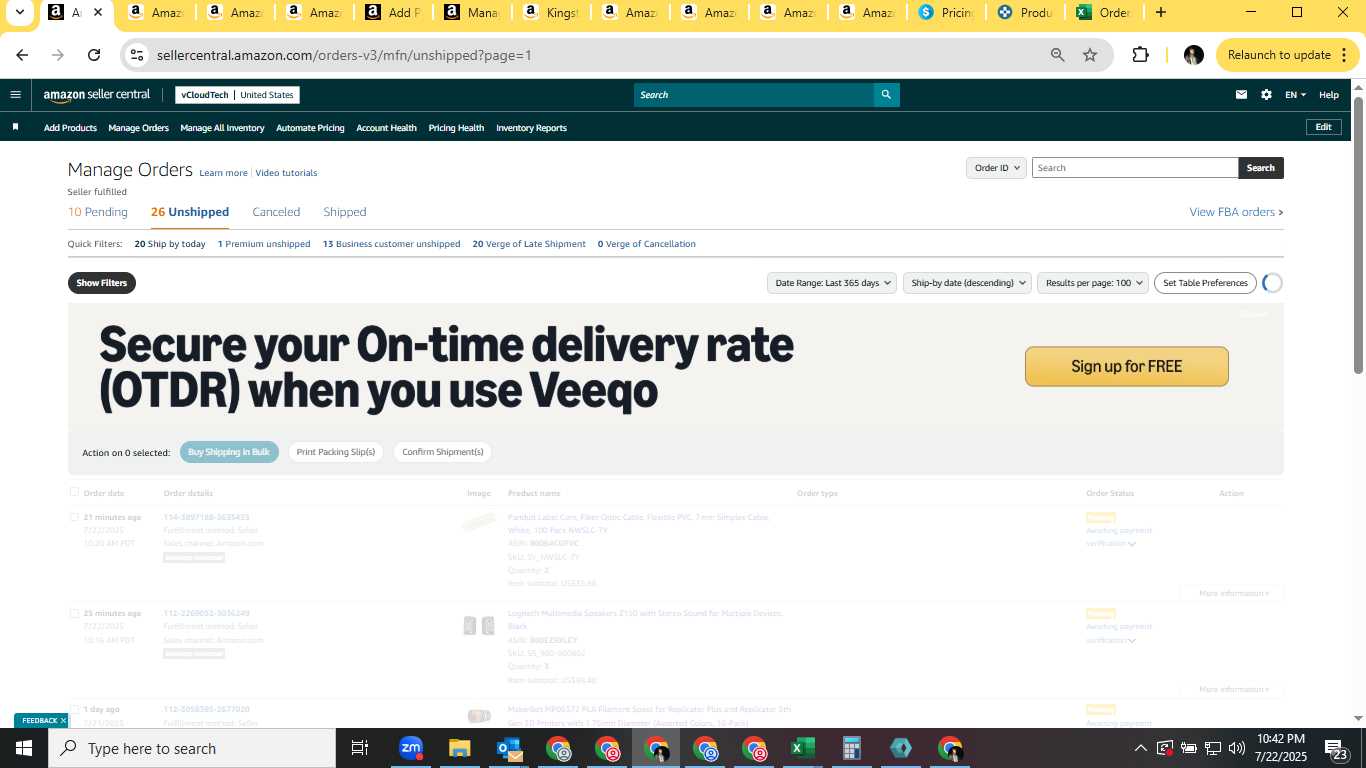Click the page vertical scrollbar
Image resolution: width=1366 pixels, height=768 pixels.
[1359, 238]
